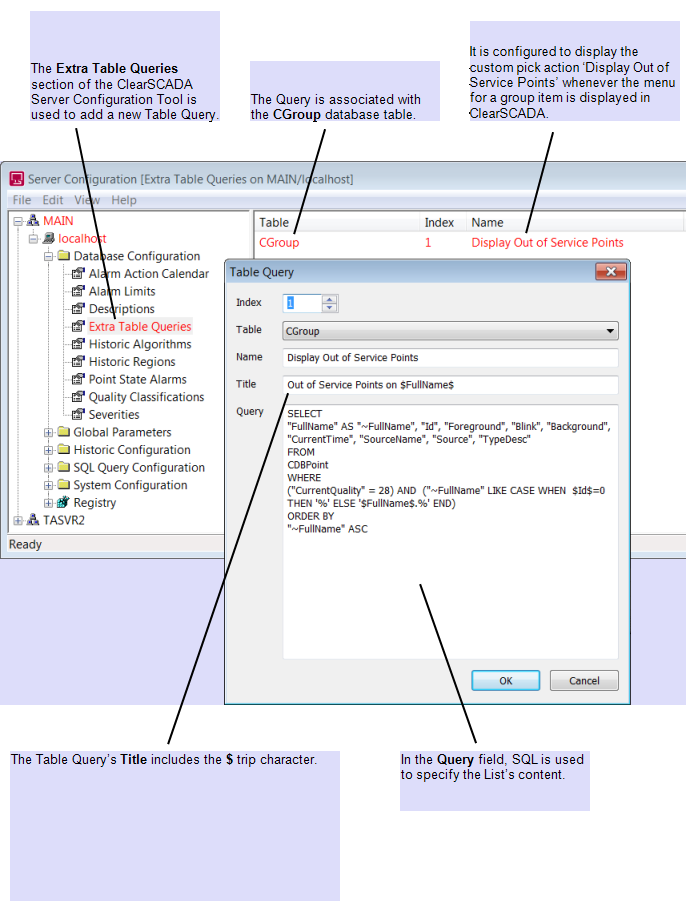The image size is (686, 913).
Task: Open the Help menu
Action: [124, 200]
